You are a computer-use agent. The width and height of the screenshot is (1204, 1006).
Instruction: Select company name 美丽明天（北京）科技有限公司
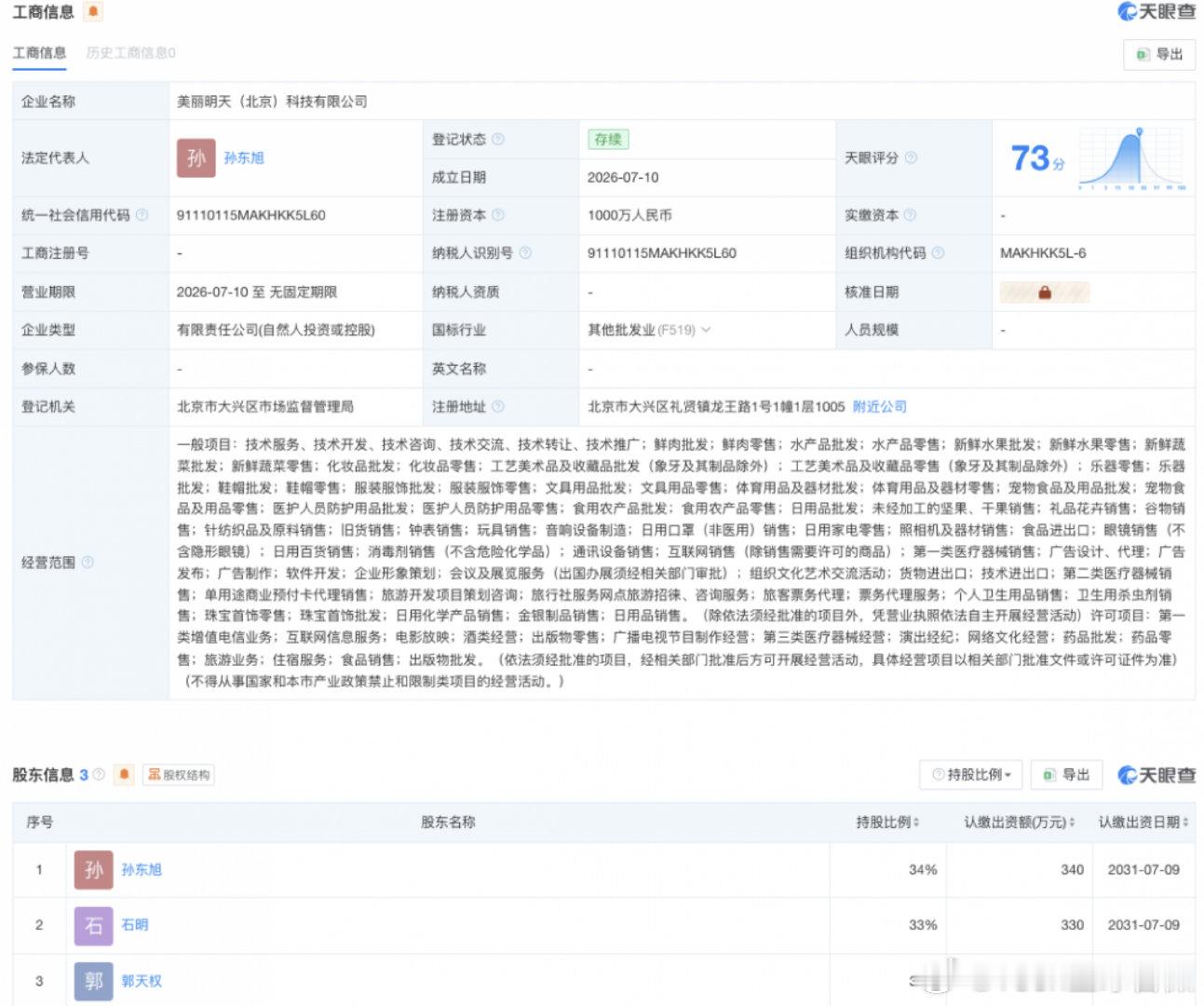pyautogui.click(x=272, y=102)
